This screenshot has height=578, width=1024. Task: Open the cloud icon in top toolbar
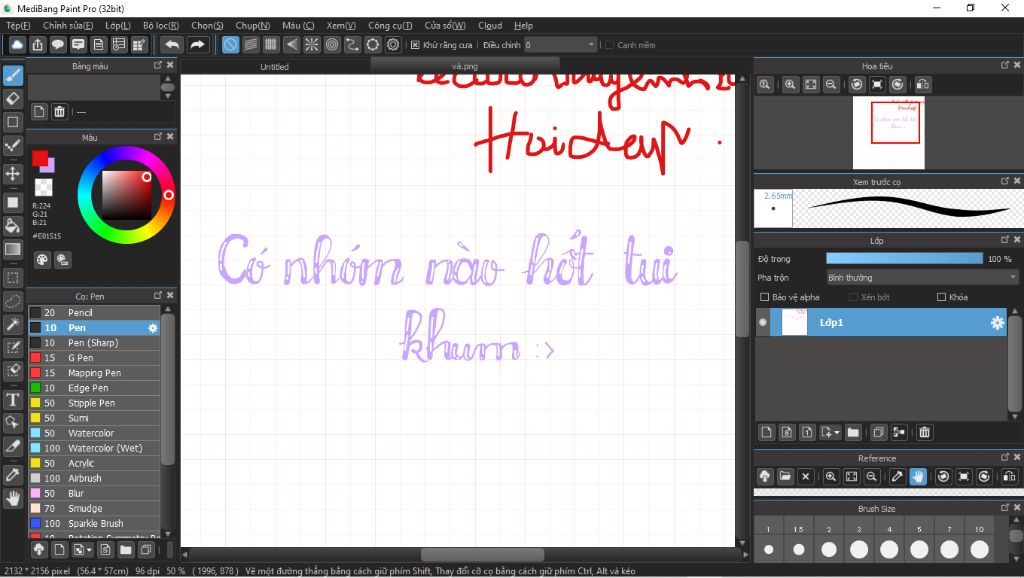point(17,44)
